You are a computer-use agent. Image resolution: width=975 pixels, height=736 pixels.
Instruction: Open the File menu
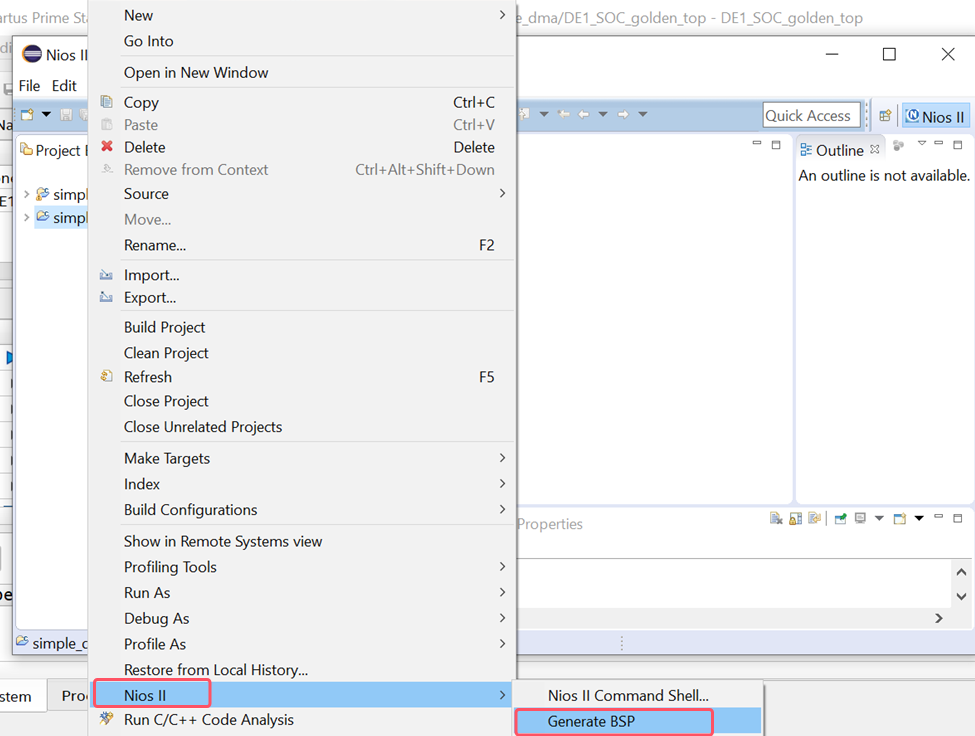click(x=29, y=86)
